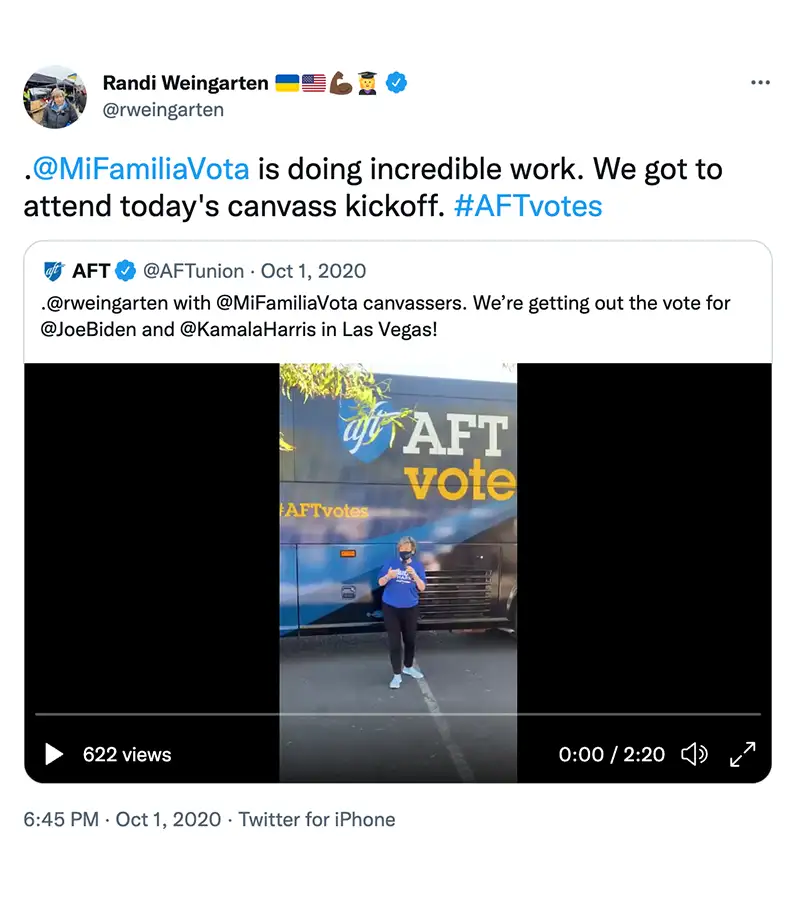The height and width of the screenshot is (900, 800).
Task: Click the Twitter for iPhone source label
Action: coord(317,820)
